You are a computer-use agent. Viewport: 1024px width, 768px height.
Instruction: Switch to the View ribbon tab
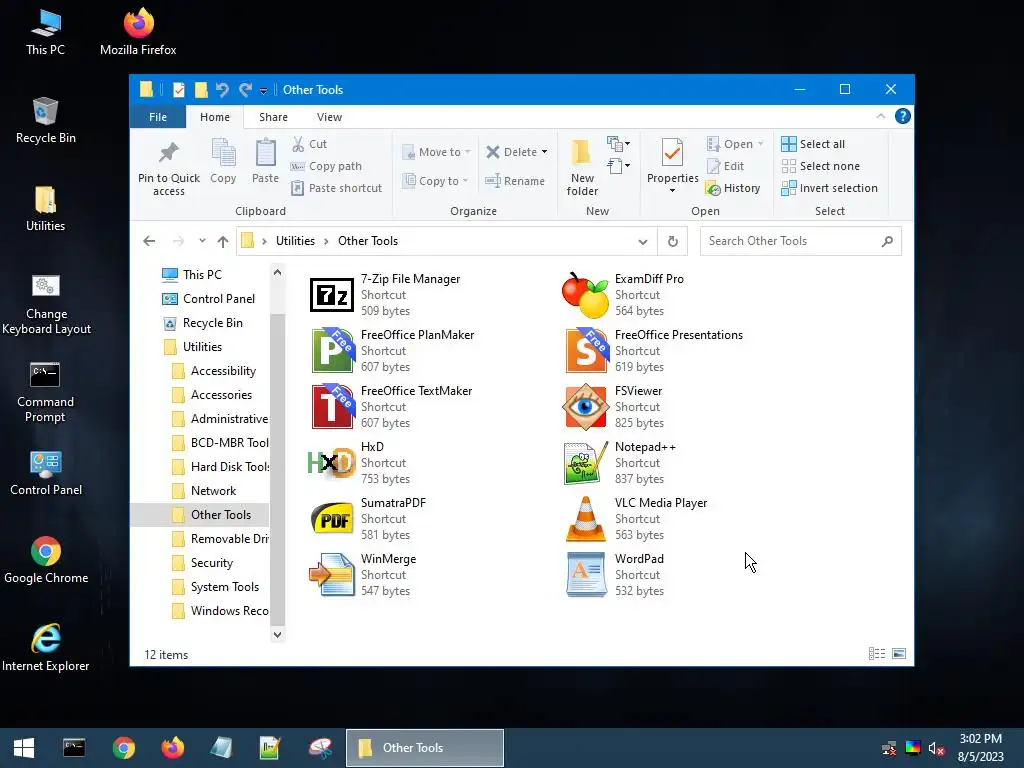pos(329,117)
